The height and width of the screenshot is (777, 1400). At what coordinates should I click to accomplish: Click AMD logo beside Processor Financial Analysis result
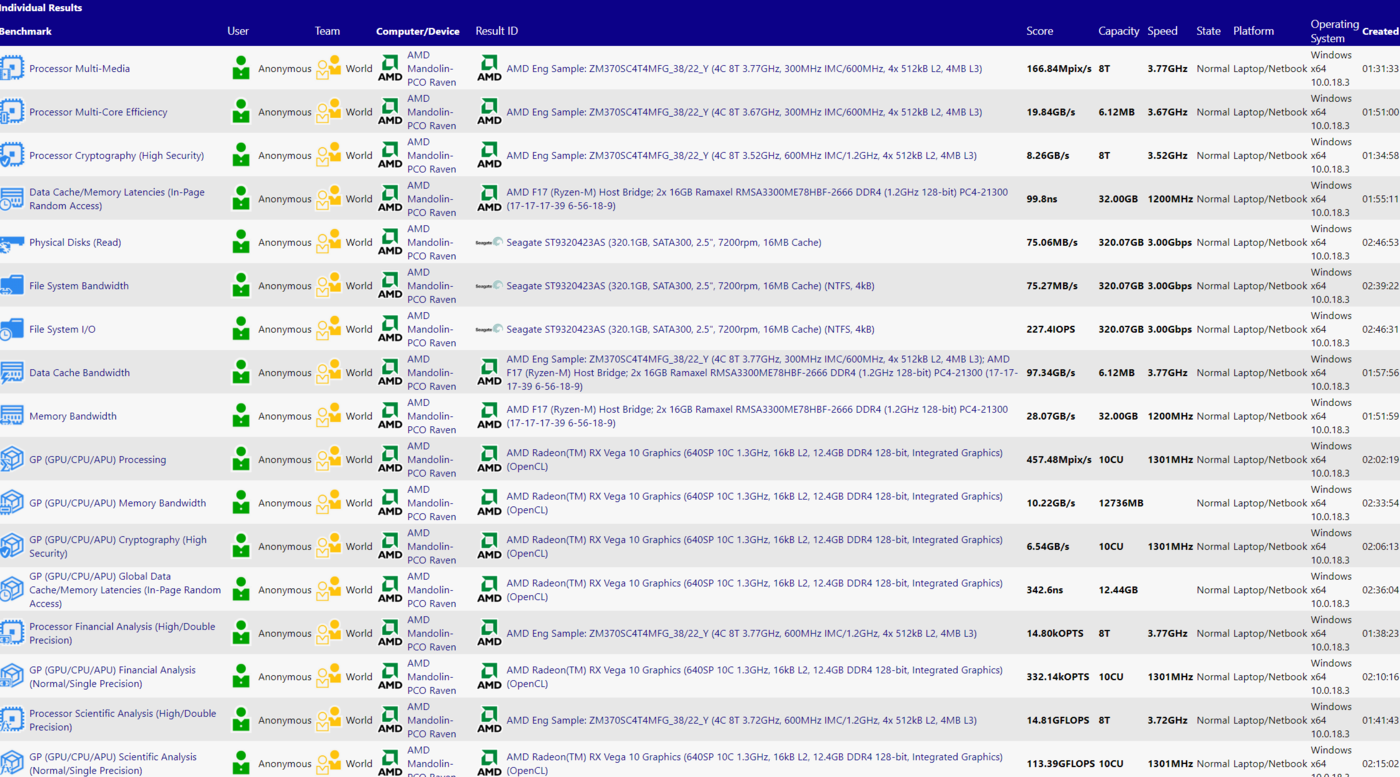point(489,634)
